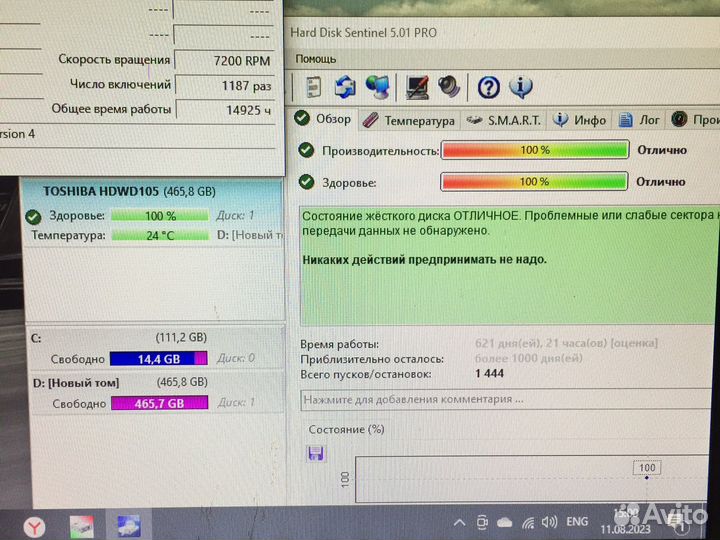Image resolution: width=720 pixels, height=540 pixels.
Task: Open the Помощь menu
Action: (x=315, y=59)
